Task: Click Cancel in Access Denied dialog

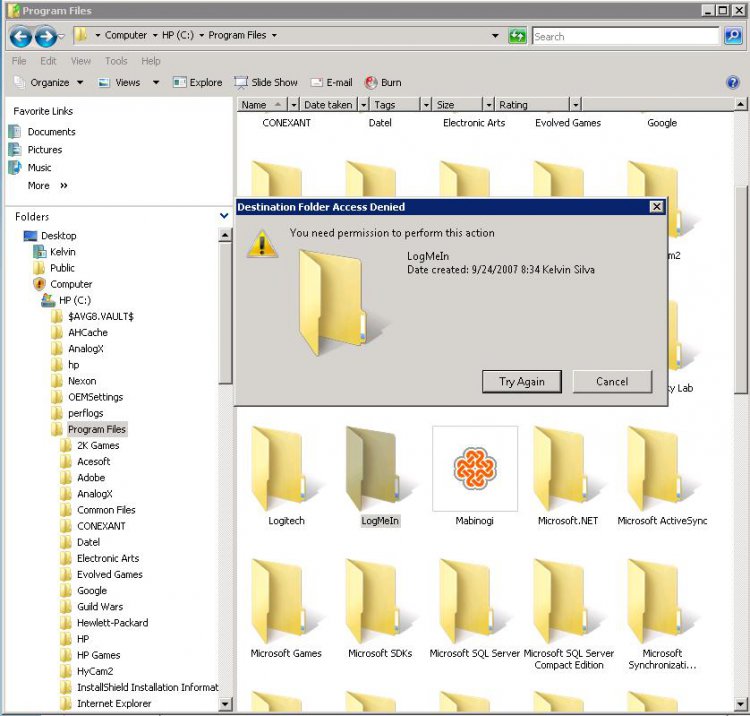Action: click(612, 382)
